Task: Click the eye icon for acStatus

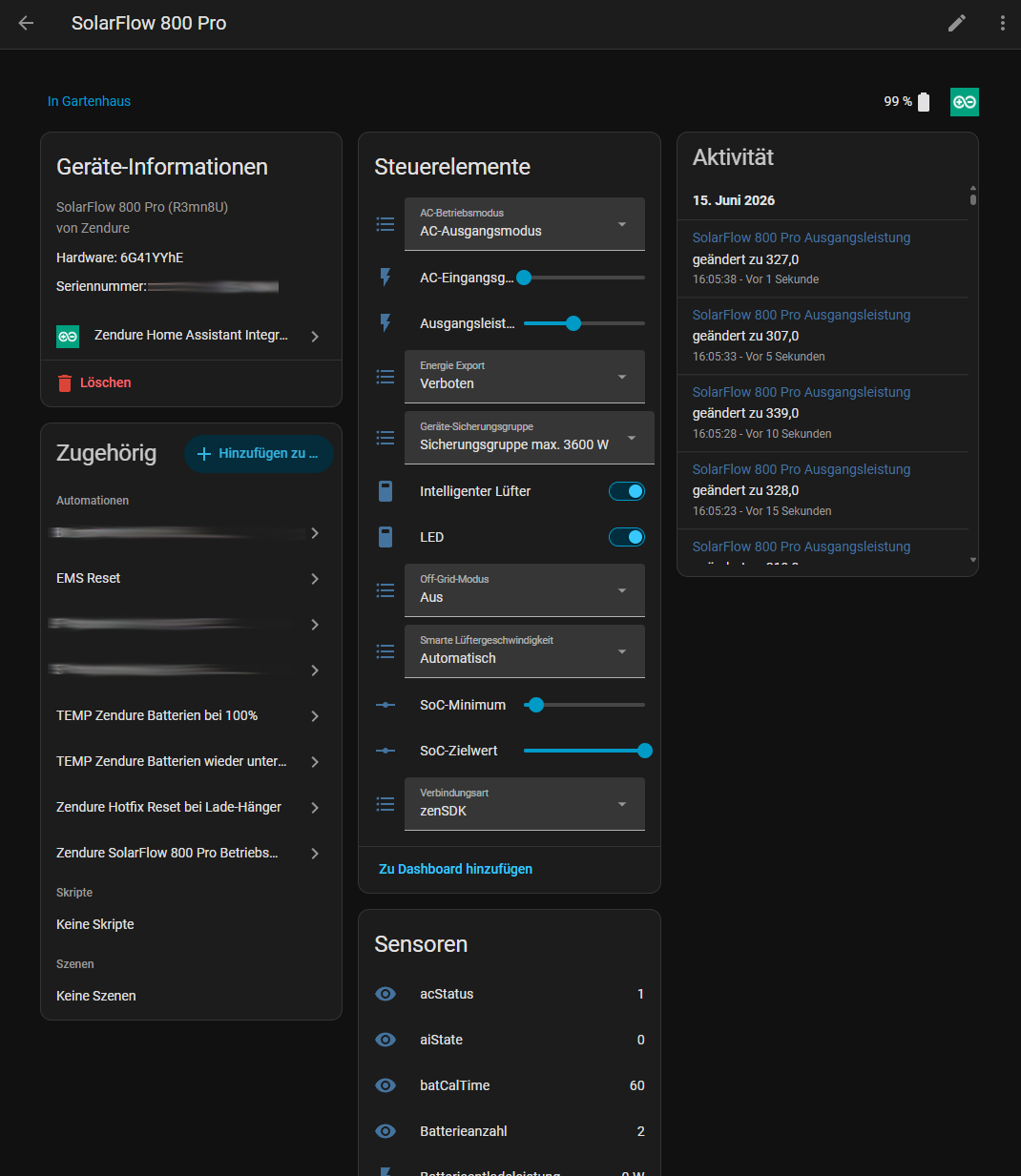Action: coord(385,994)
